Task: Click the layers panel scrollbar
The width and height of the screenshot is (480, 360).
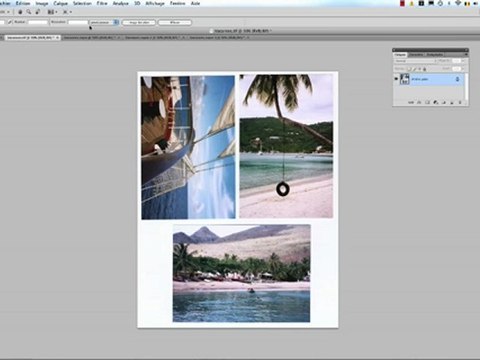Action: pos(466,87)
